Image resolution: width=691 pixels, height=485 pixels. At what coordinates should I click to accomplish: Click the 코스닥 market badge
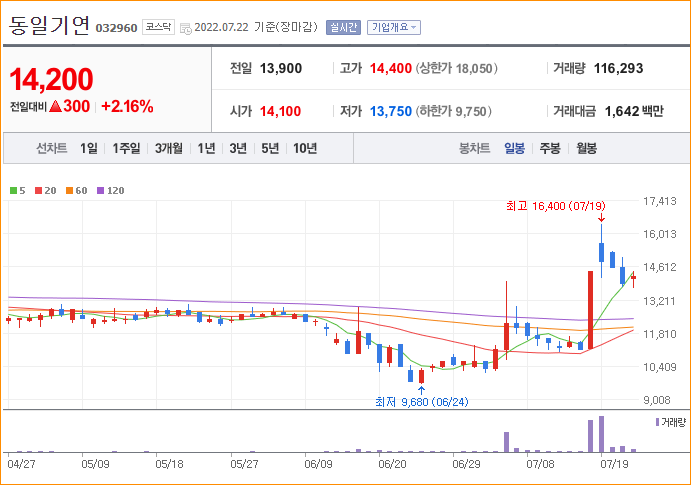tap(158, 27)
